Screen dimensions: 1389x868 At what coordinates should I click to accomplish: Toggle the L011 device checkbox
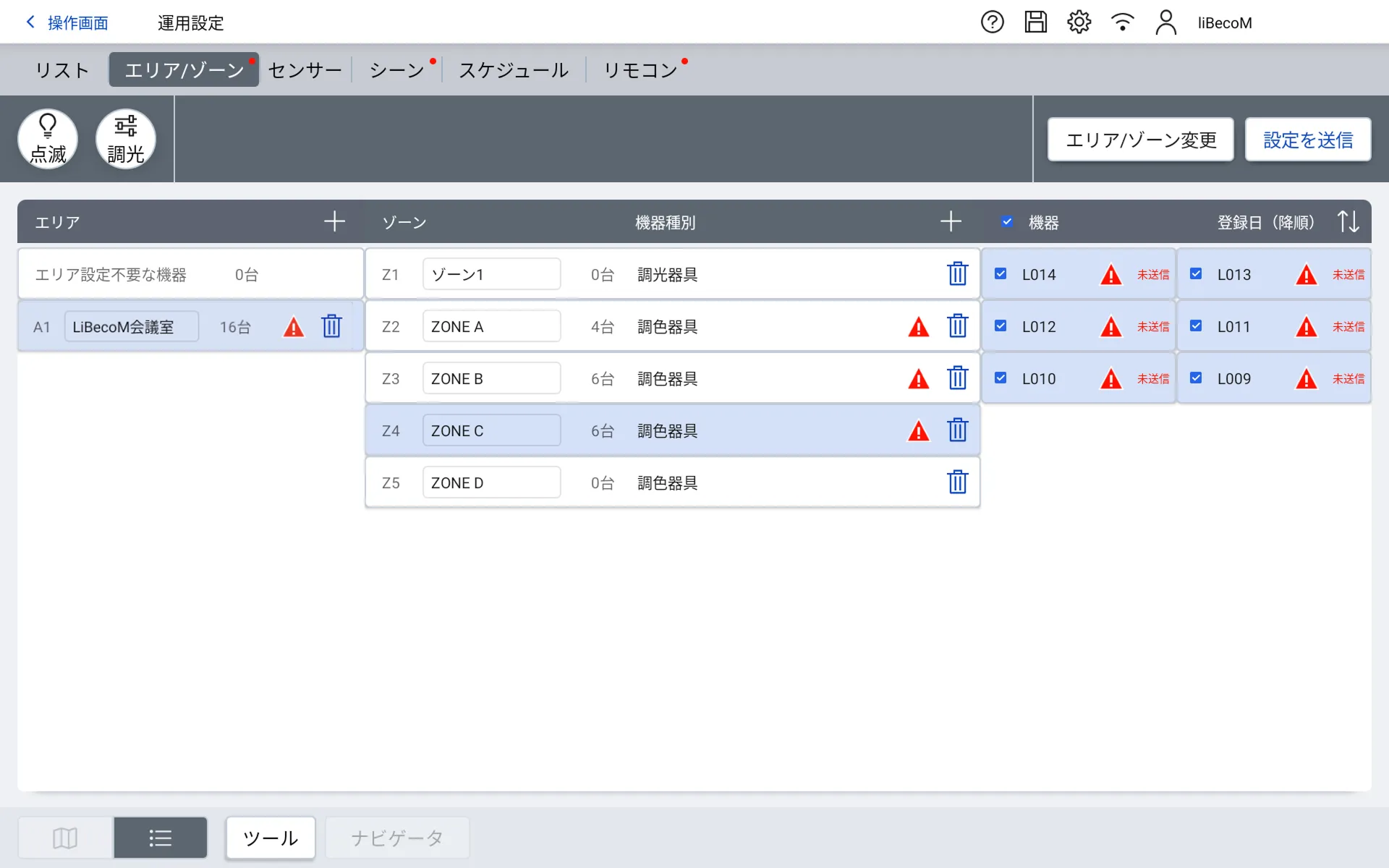click(x=1196, y=326)
